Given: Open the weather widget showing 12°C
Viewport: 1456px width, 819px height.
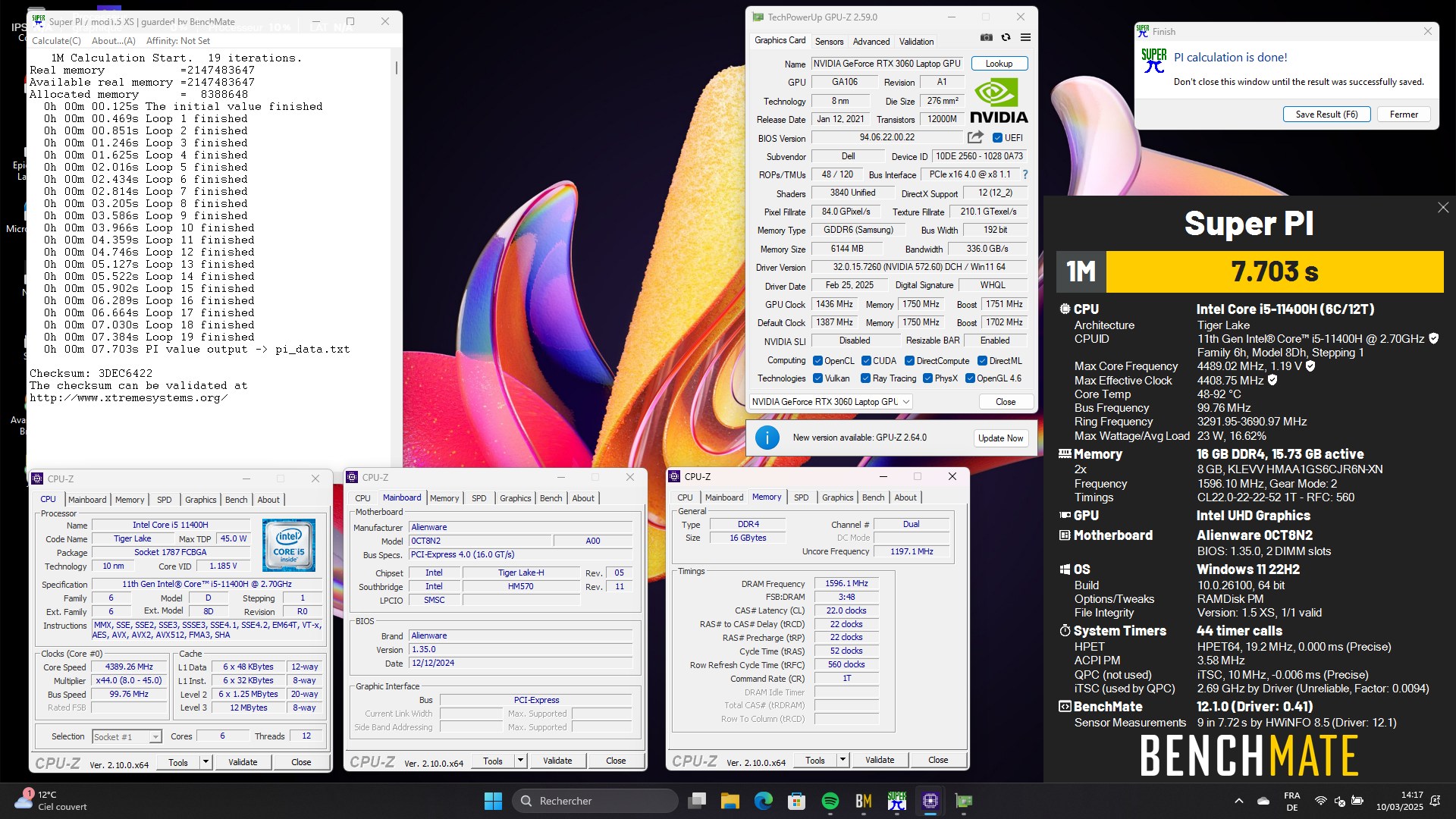Looking at the screenshot, I should [x=51, y=801].
